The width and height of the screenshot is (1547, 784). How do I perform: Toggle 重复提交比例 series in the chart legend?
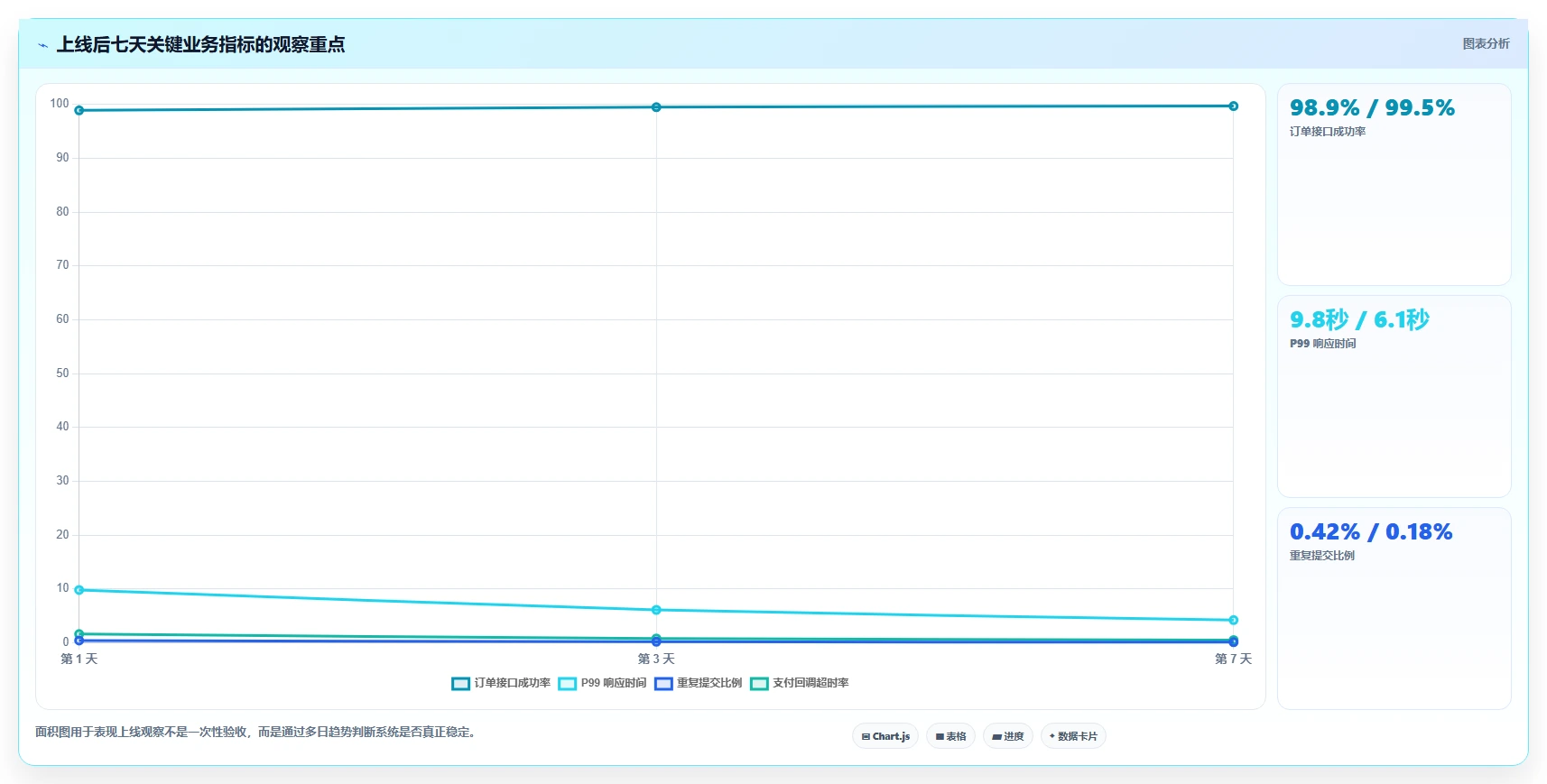[698, 683]
